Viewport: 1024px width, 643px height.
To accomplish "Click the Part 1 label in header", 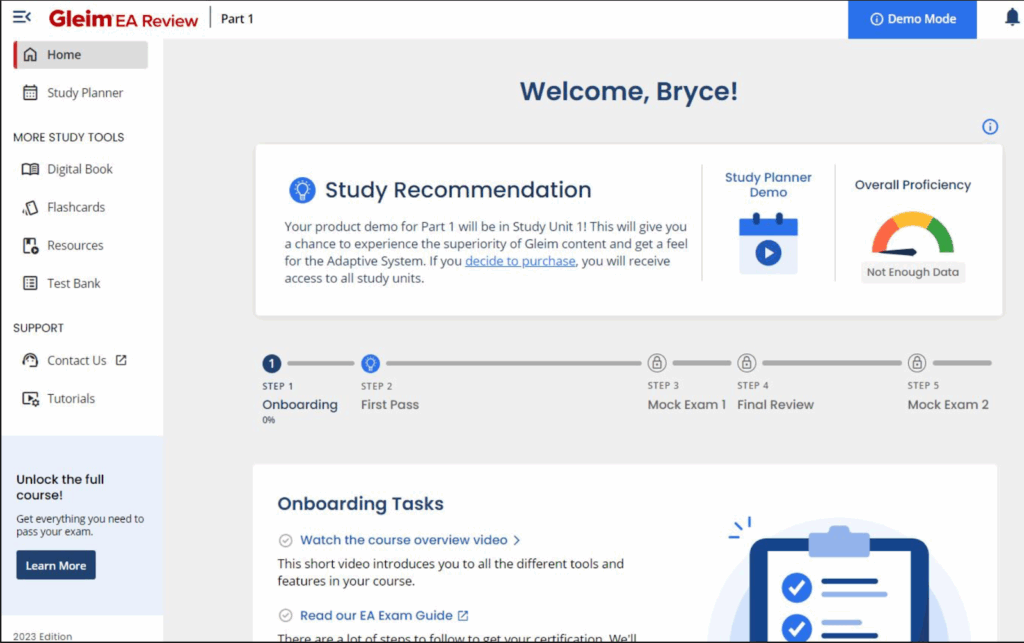I will (x=237, y=19).
